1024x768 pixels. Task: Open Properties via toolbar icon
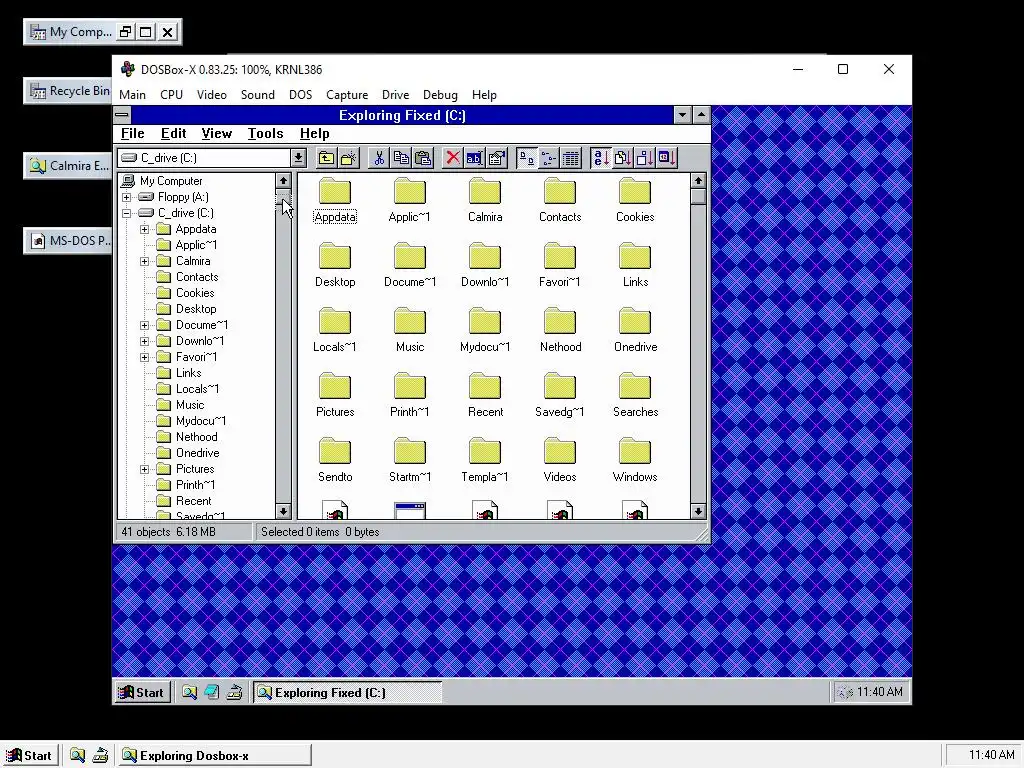497,157
